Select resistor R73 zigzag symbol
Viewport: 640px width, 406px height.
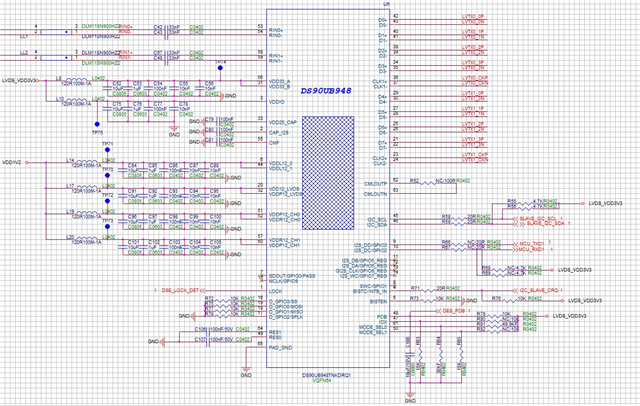coord(428,301)
